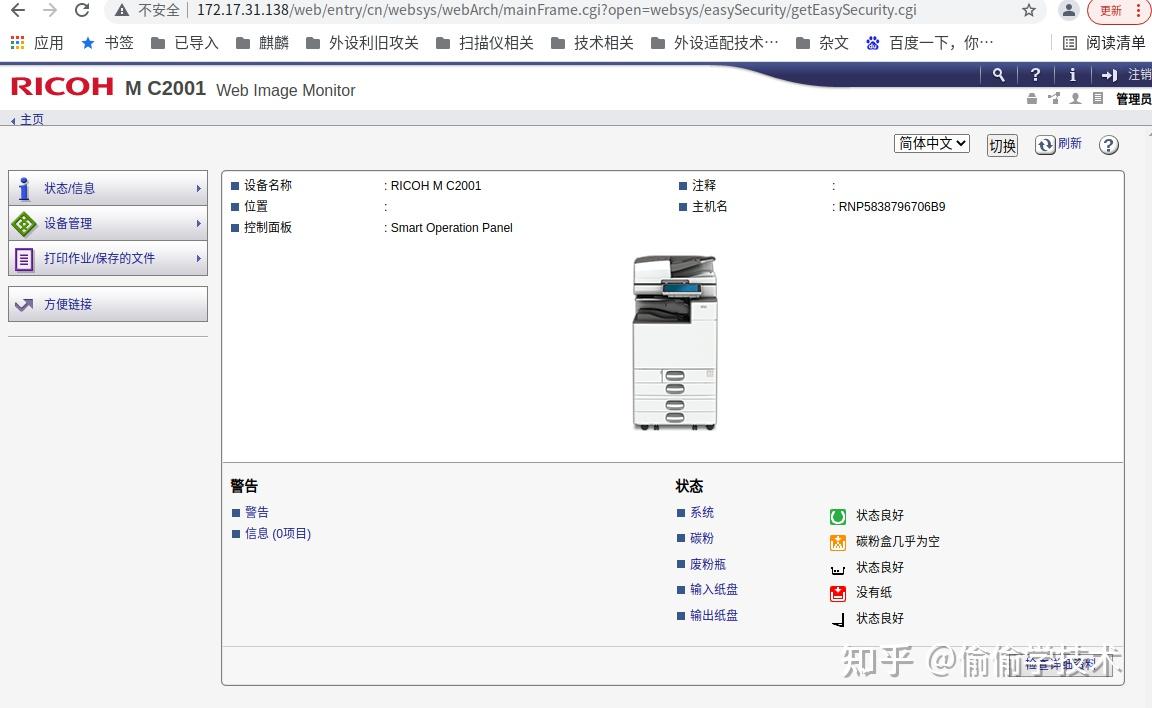Open the 已导入 bookmarks folder
1152x708 pixels.
[x=184, y=43]
